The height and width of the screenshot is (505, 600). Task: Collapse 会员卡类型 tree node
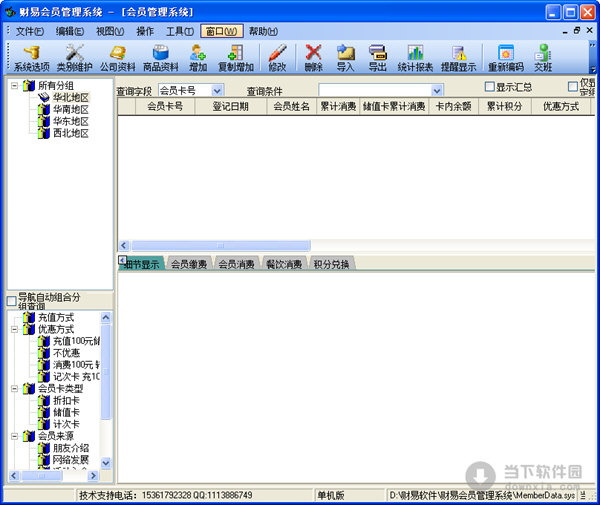coord(15,389)
